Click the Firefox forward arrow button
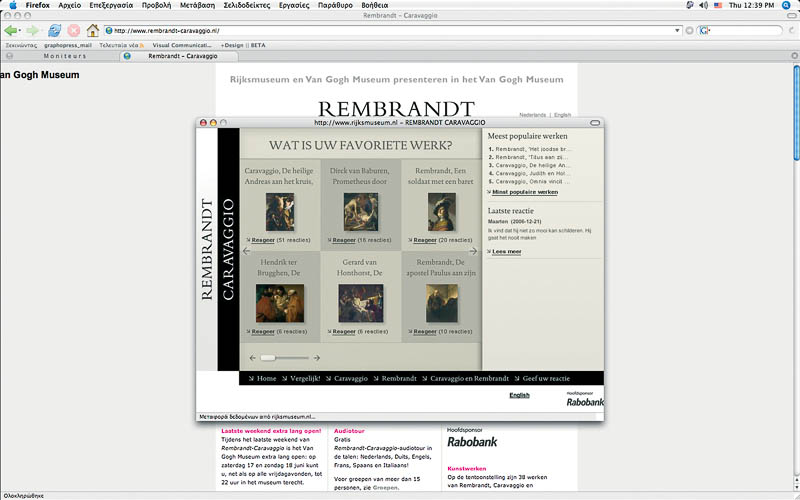The height and width of the screenshot is (500, 800). point(32,31)
